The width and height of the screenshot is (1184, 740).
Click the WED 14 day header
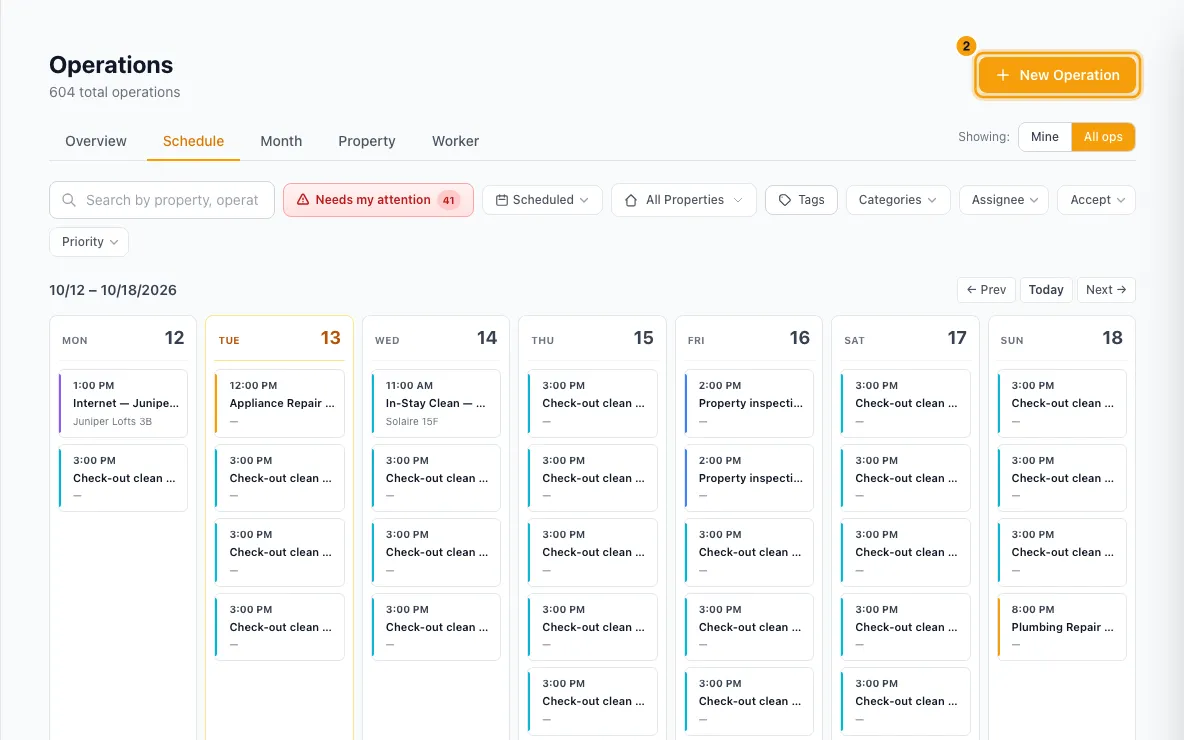pos(436,338)
